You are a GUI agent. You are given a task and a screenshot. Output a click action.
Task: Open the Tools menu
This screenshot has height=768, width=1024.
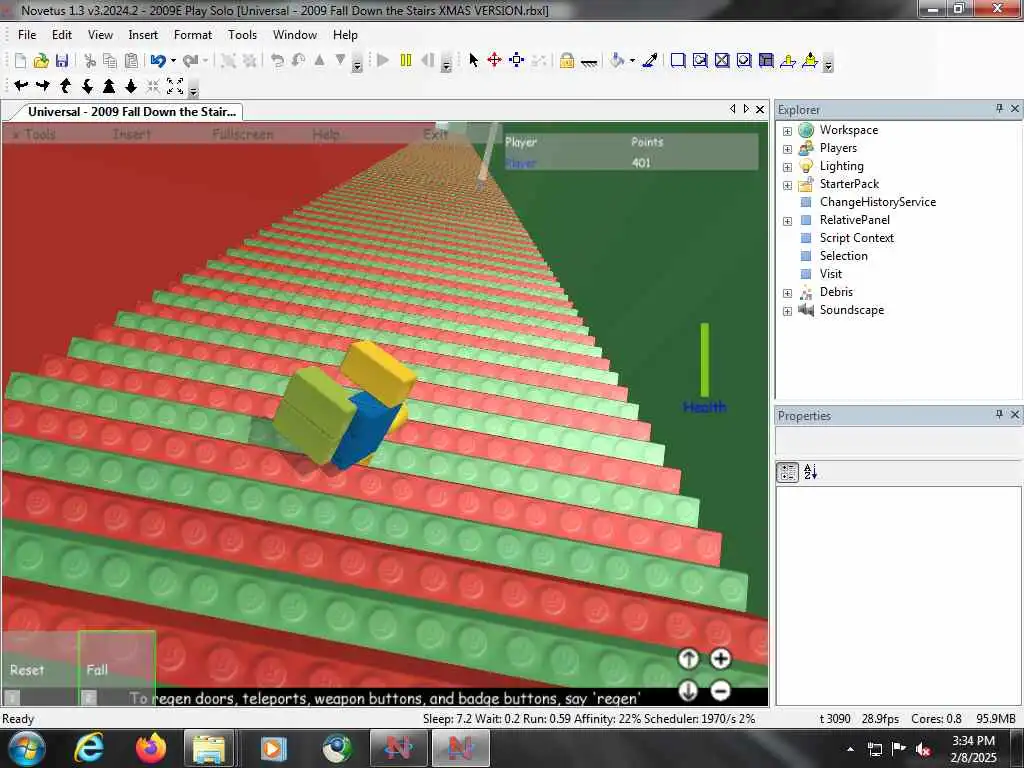coord(242,35)
